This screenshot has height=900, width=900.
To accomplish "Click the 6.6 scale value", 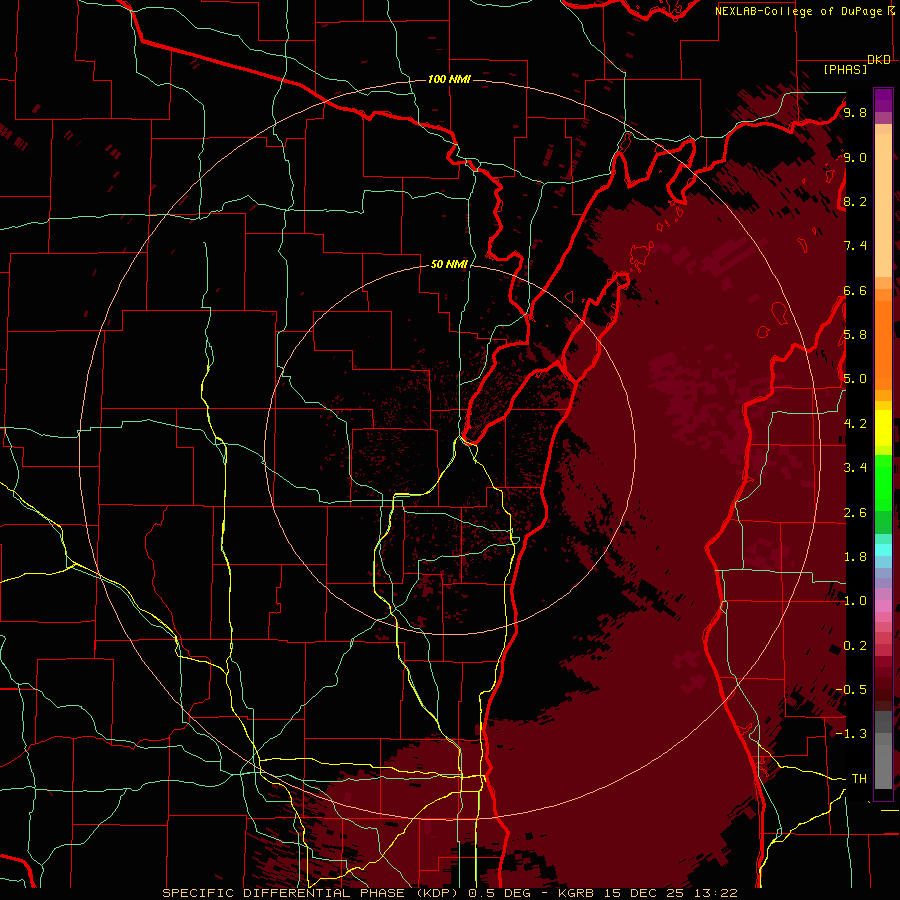I will (855, 290).
